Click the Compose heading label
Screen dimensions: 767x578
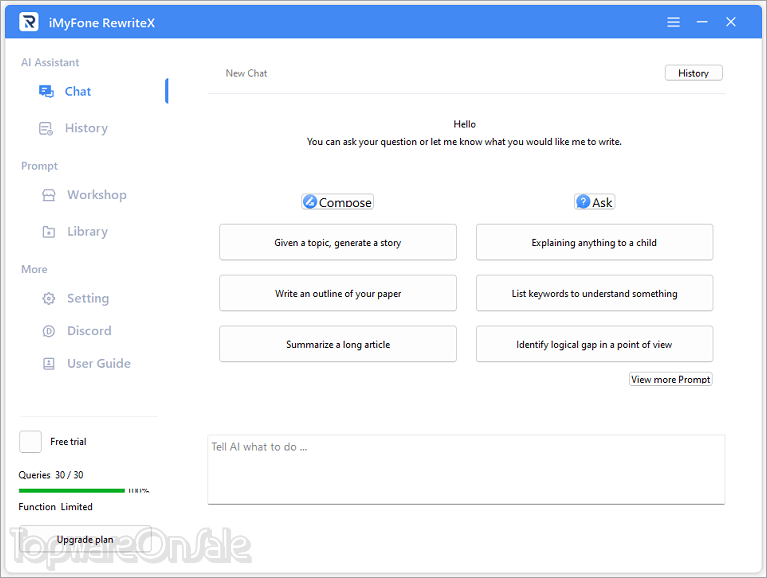pos(345,202)
